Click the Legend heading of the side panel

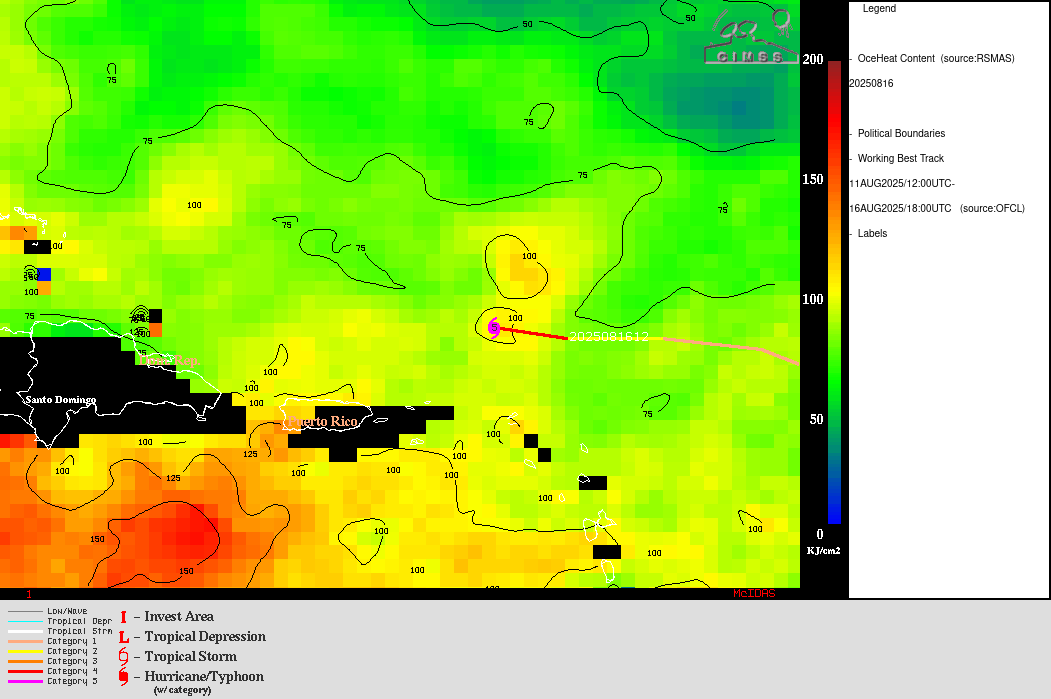pyautogui.click(x=879, y=9)
